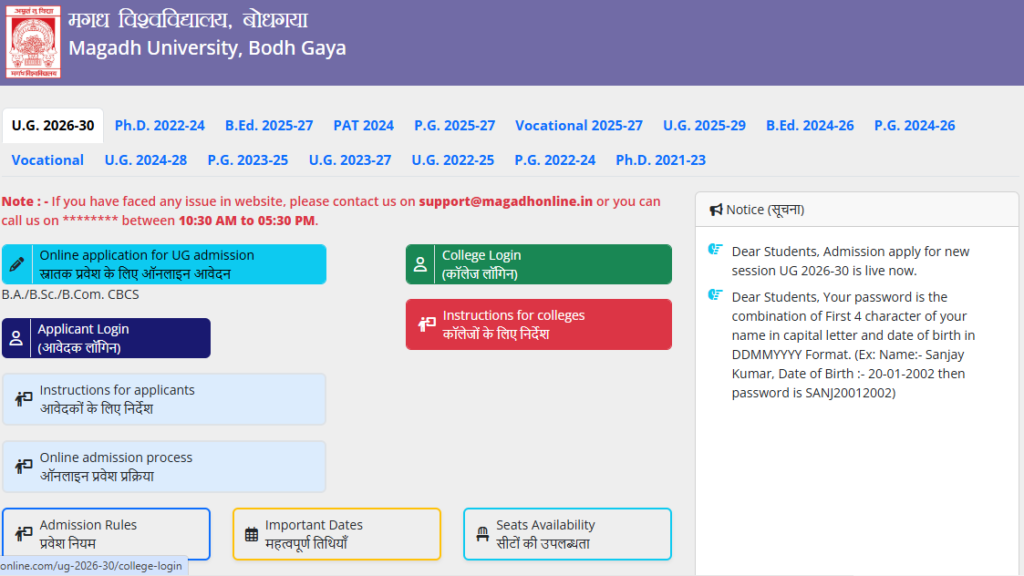Select the Vocational 2025-27 tab
The image size is (1024, 576).
[x=579, y=125]
